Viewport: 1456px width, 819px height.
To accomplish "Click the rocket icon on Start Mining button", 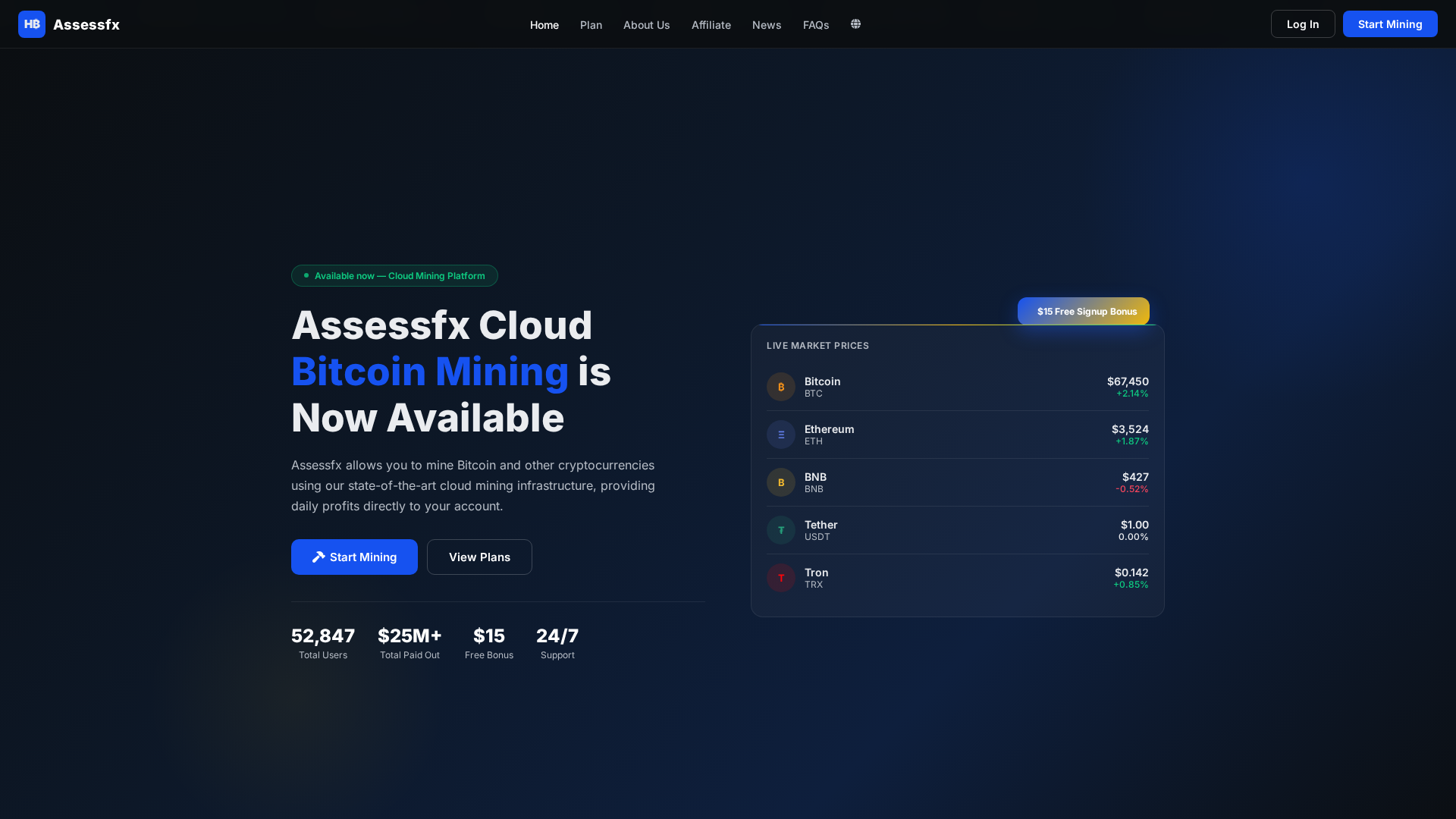I will pyautogui.click(x=318, y=557).
